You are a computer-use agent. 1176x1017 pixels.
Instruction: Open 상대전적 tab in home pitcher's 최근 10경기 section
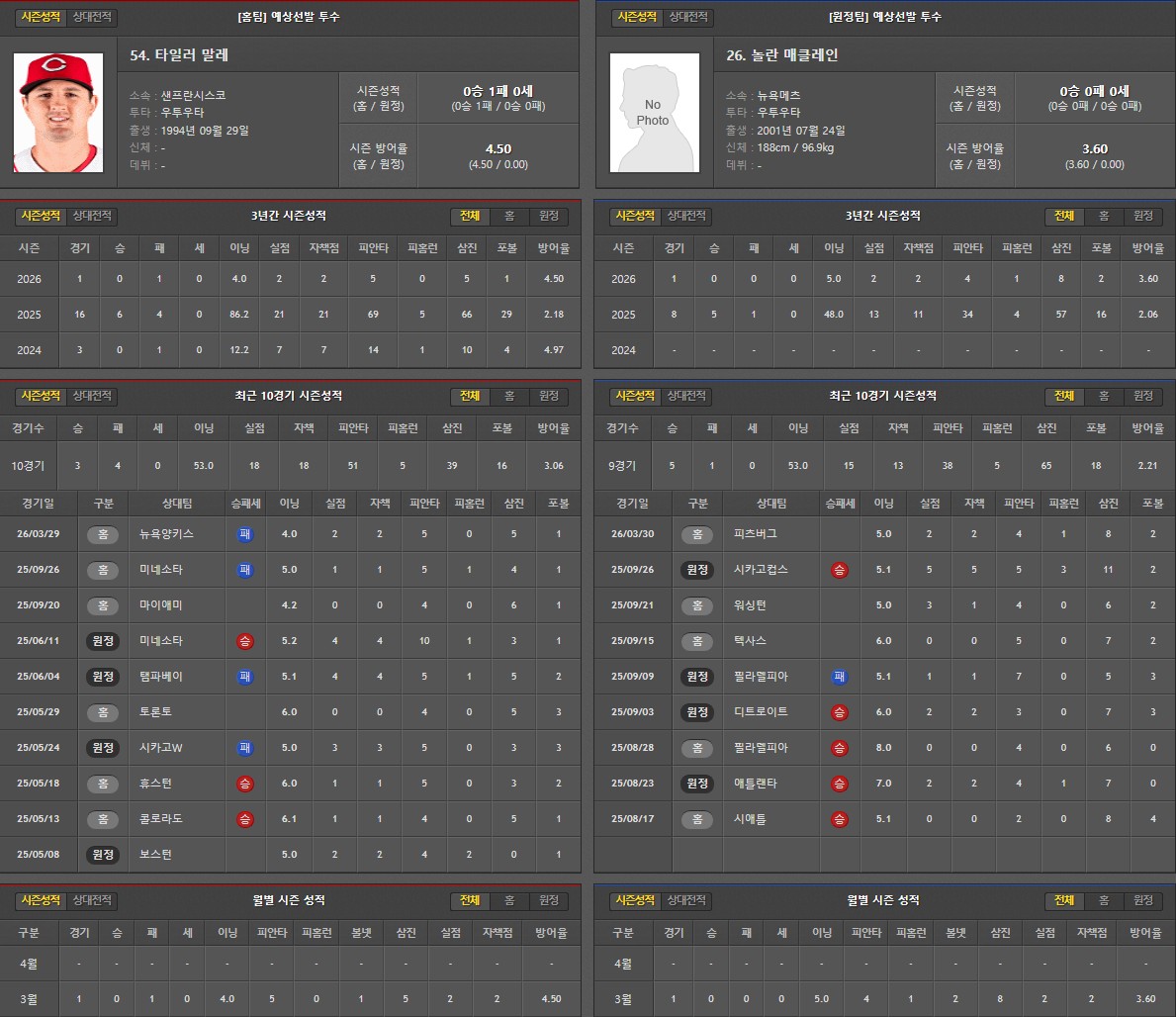[x=93, y=396]
